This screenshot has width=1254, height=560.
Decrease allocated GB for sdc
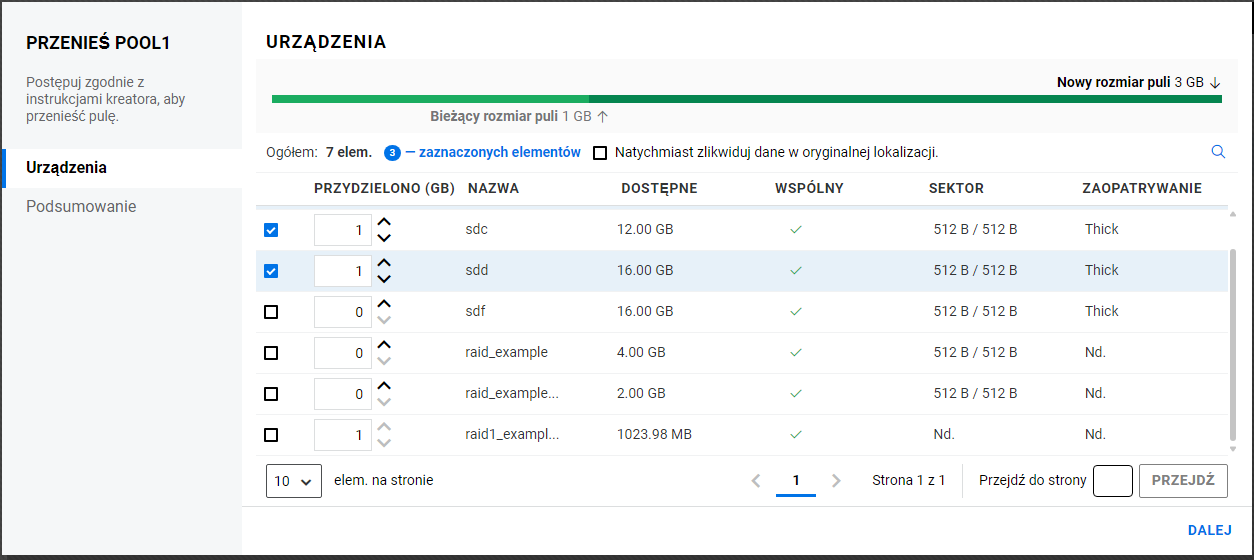[x=384, y=238]
